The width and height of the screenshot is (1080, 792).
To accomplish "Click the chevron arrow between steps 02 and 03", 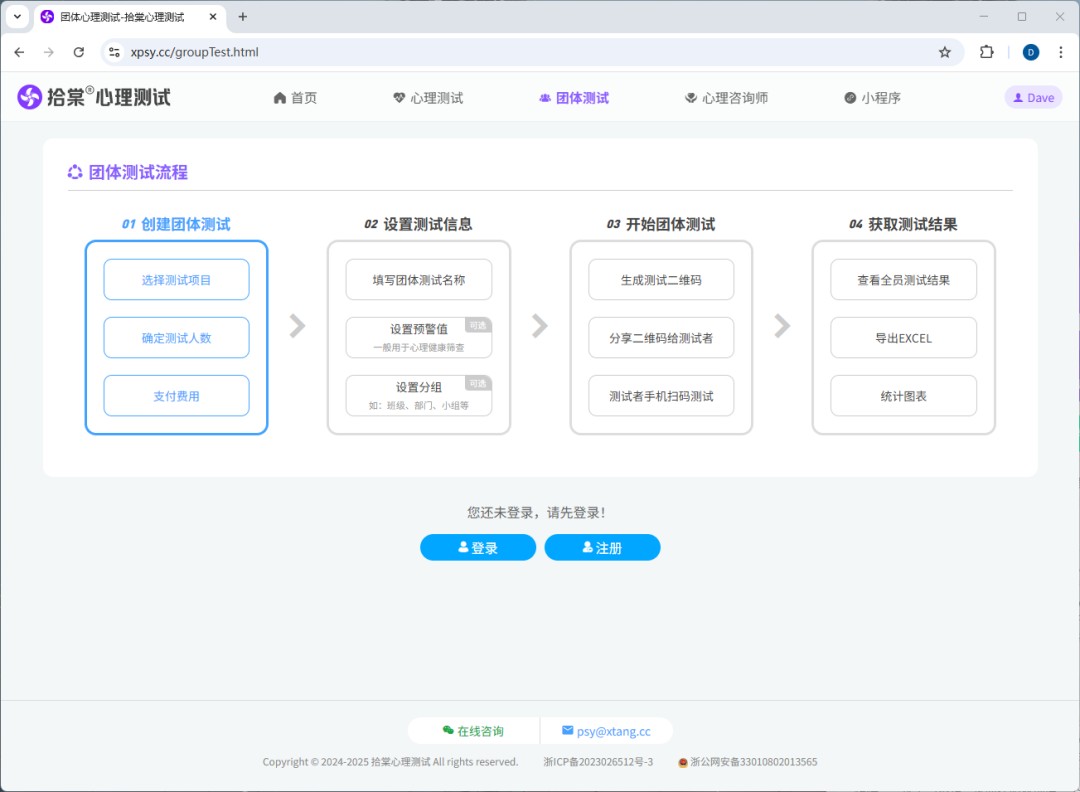I will pos(540,326).
